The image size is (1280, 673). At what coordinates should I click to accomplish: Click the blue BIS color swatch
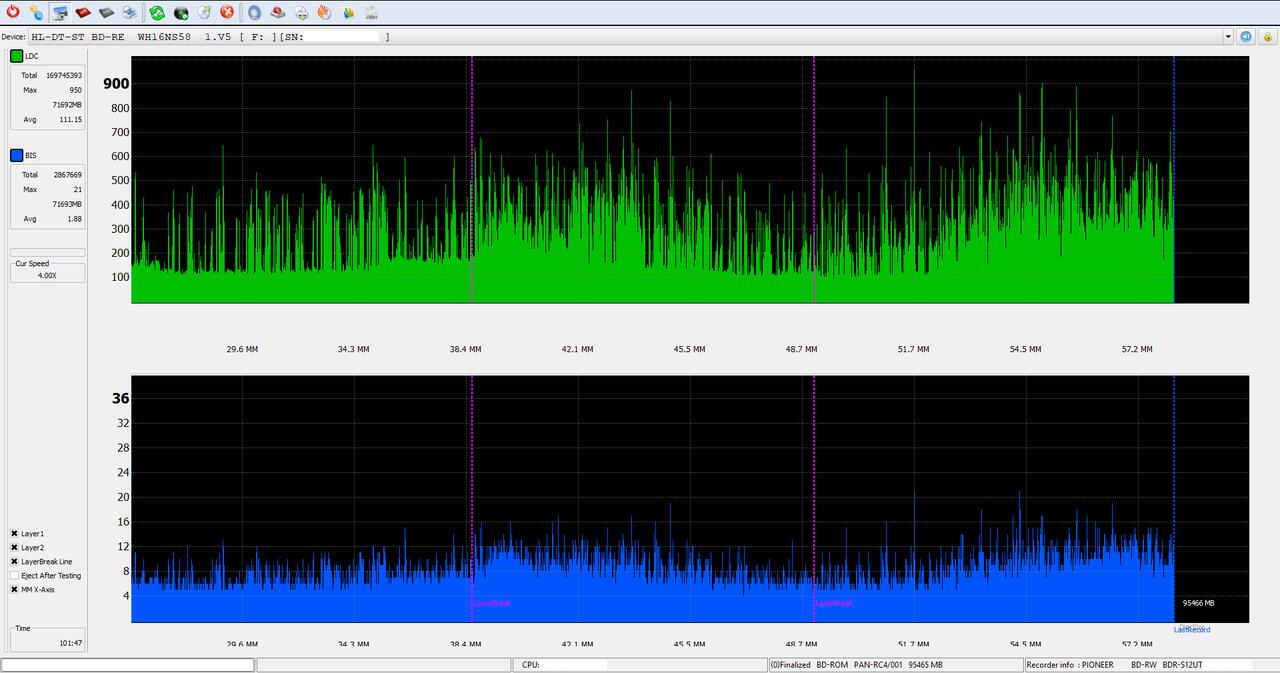(x=16, y=155)
